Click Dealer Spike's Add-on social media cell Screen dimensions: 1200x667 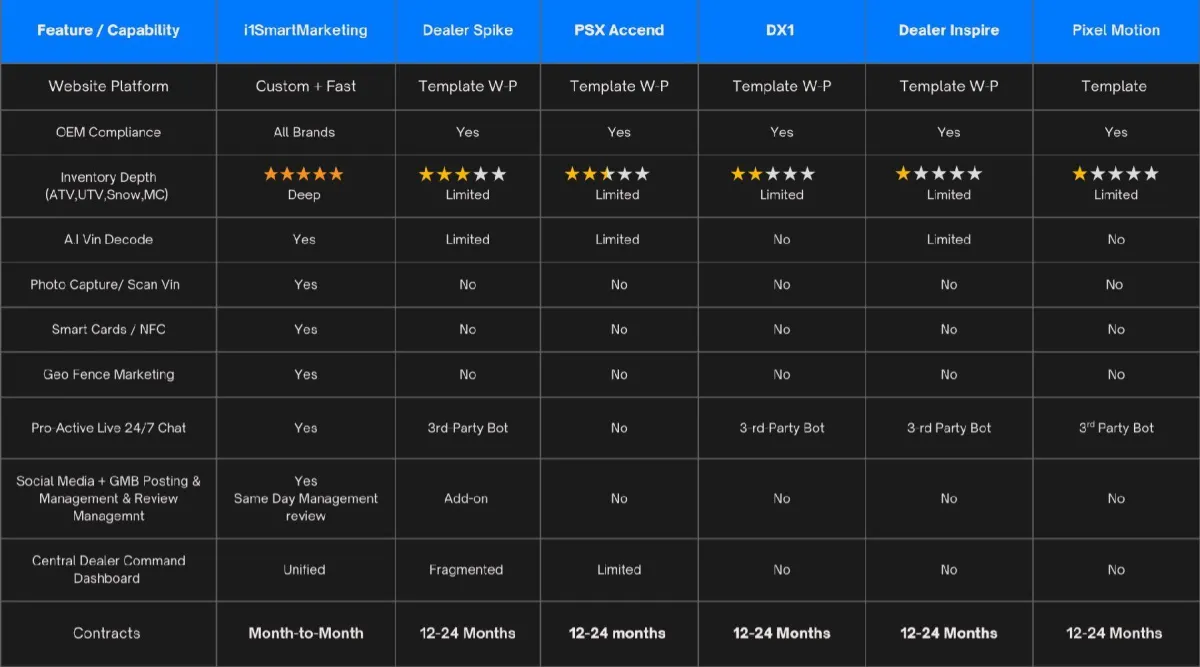(x=466, y=498)
